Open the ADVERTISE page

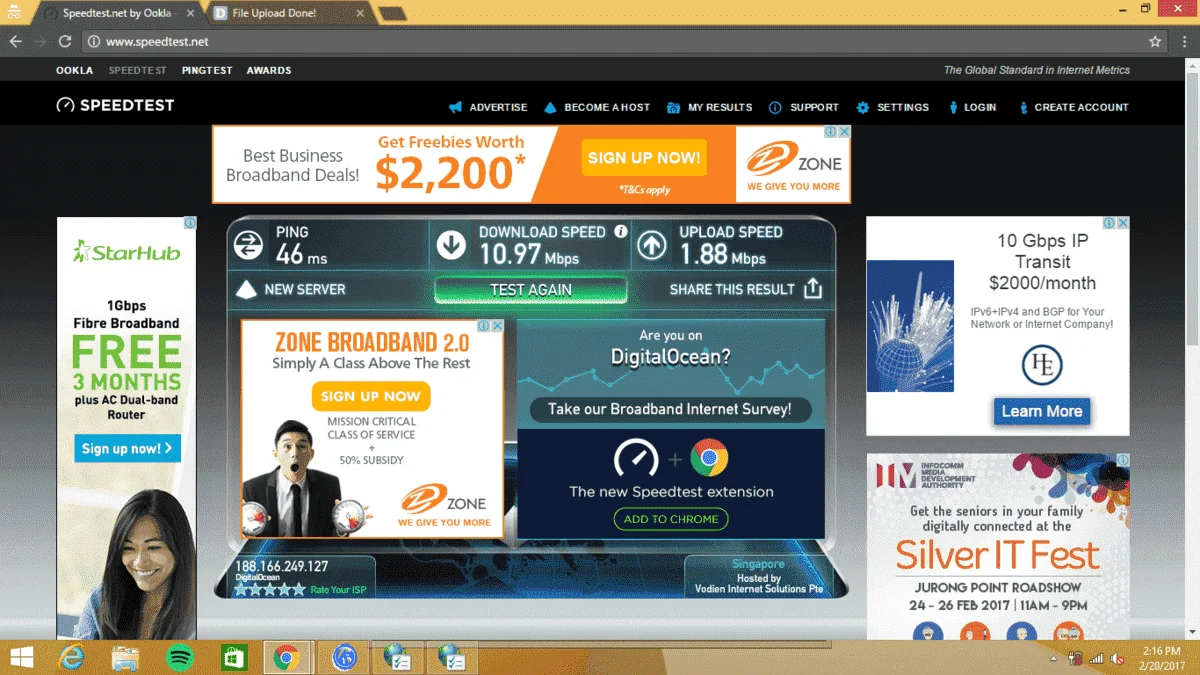point(488,107)
